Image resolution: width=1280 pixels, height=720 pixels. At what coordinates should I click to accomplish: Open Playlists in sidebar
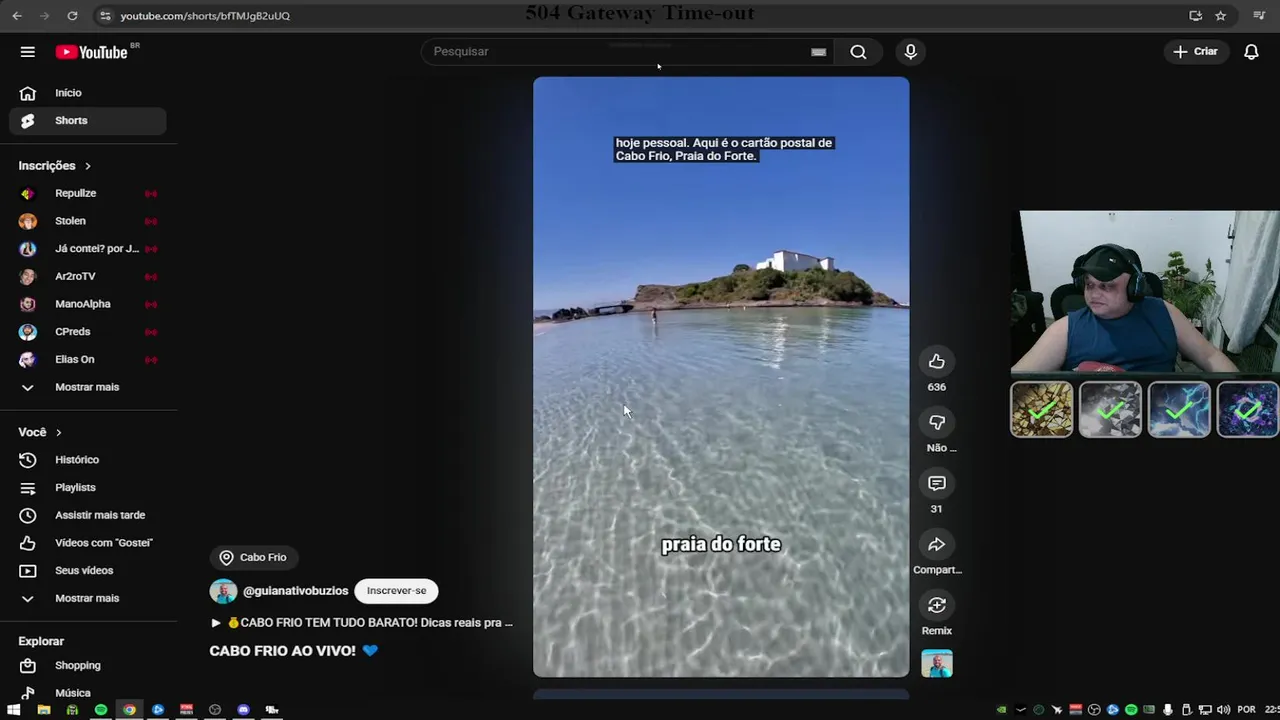(88, 487)
